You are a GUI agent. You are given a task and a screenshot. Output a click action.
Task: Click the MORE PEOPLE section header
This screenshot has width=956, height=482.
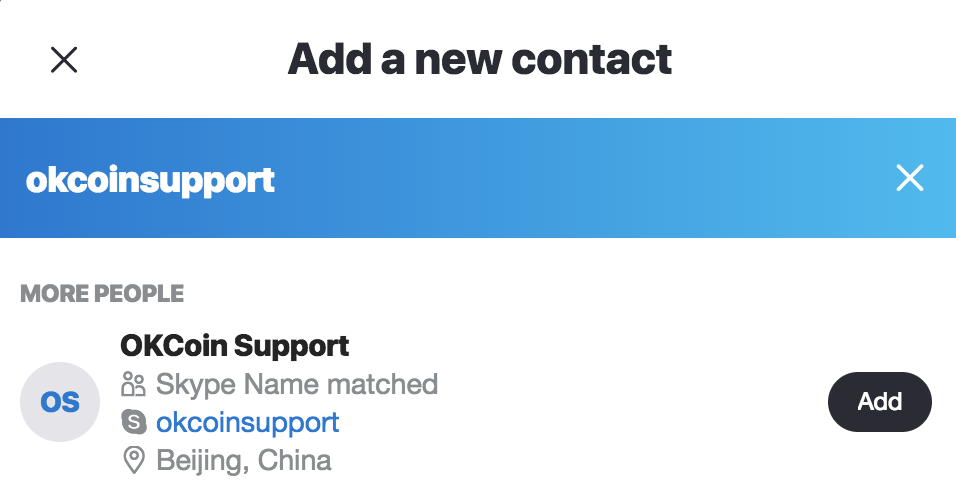click(102, 294)
